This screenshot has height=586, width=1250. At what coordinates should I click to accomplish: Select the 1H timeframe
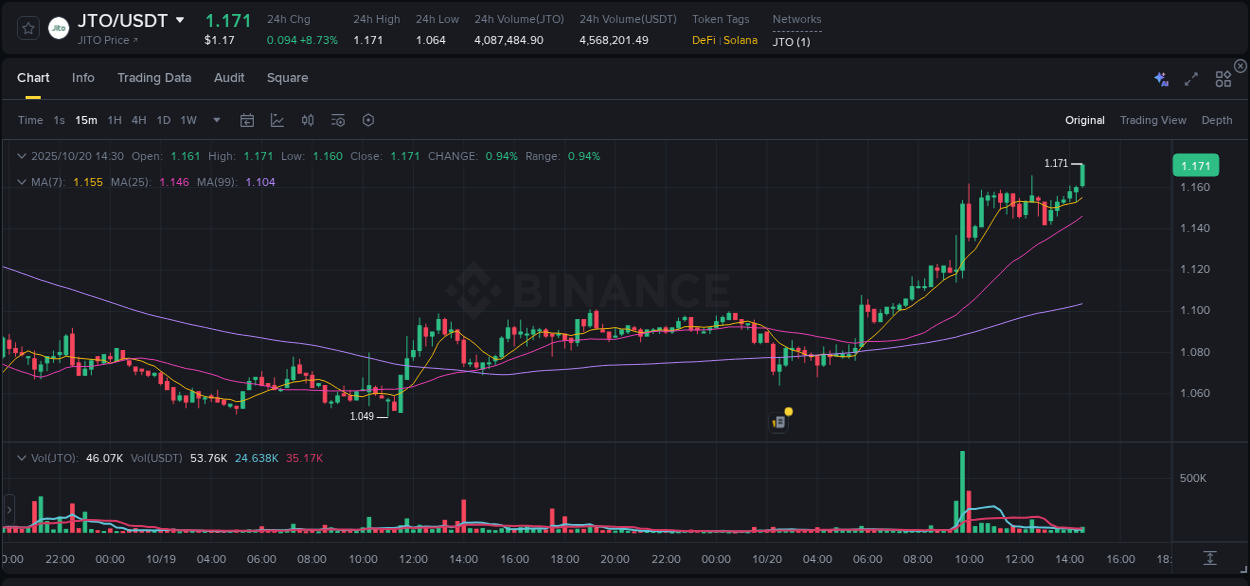click(x=115, y=120)
